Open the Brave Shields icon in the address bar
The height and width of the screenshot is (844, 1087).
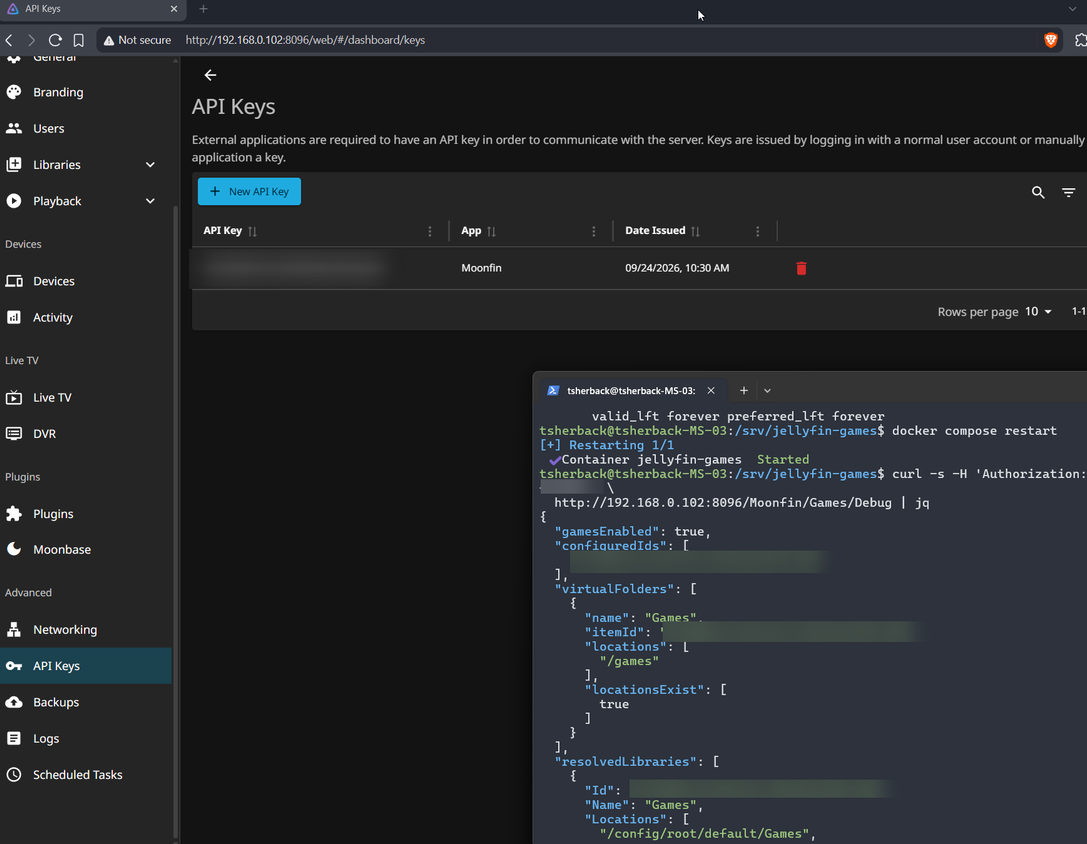(x=1050, y=40)
